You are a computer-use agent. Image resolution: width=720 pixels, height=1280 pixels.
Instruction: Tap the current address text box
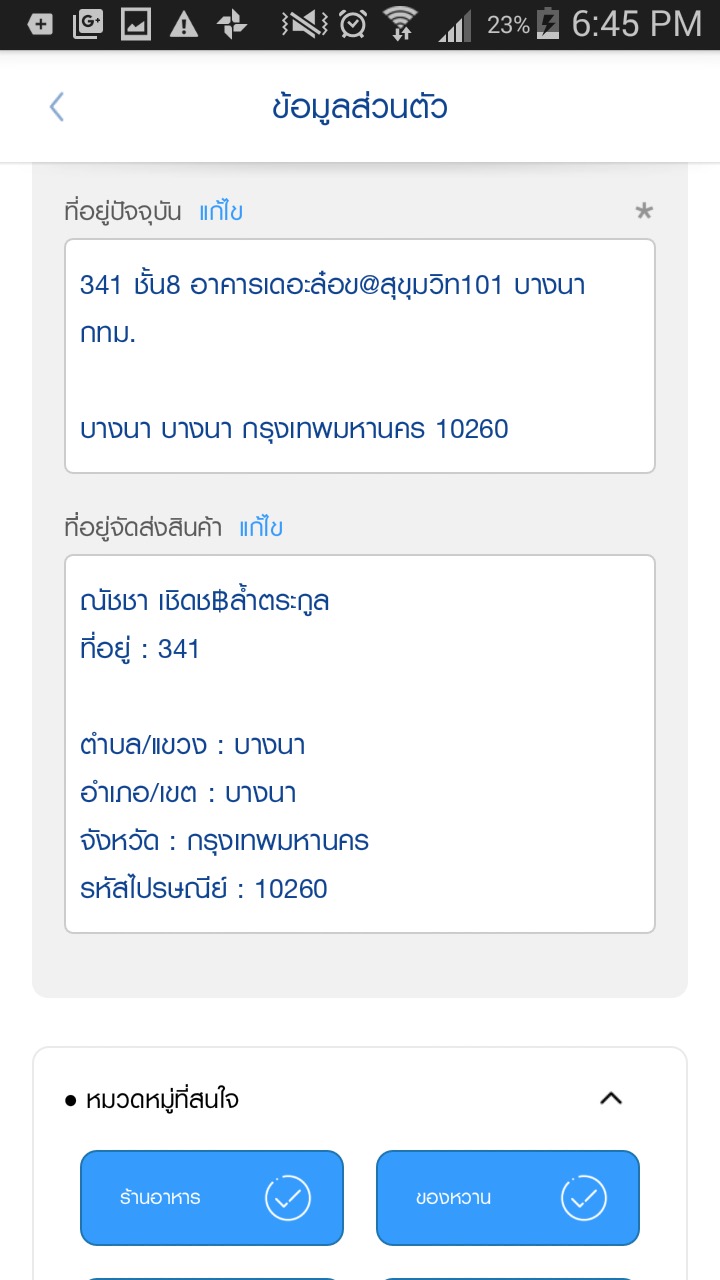coord(360,356)
